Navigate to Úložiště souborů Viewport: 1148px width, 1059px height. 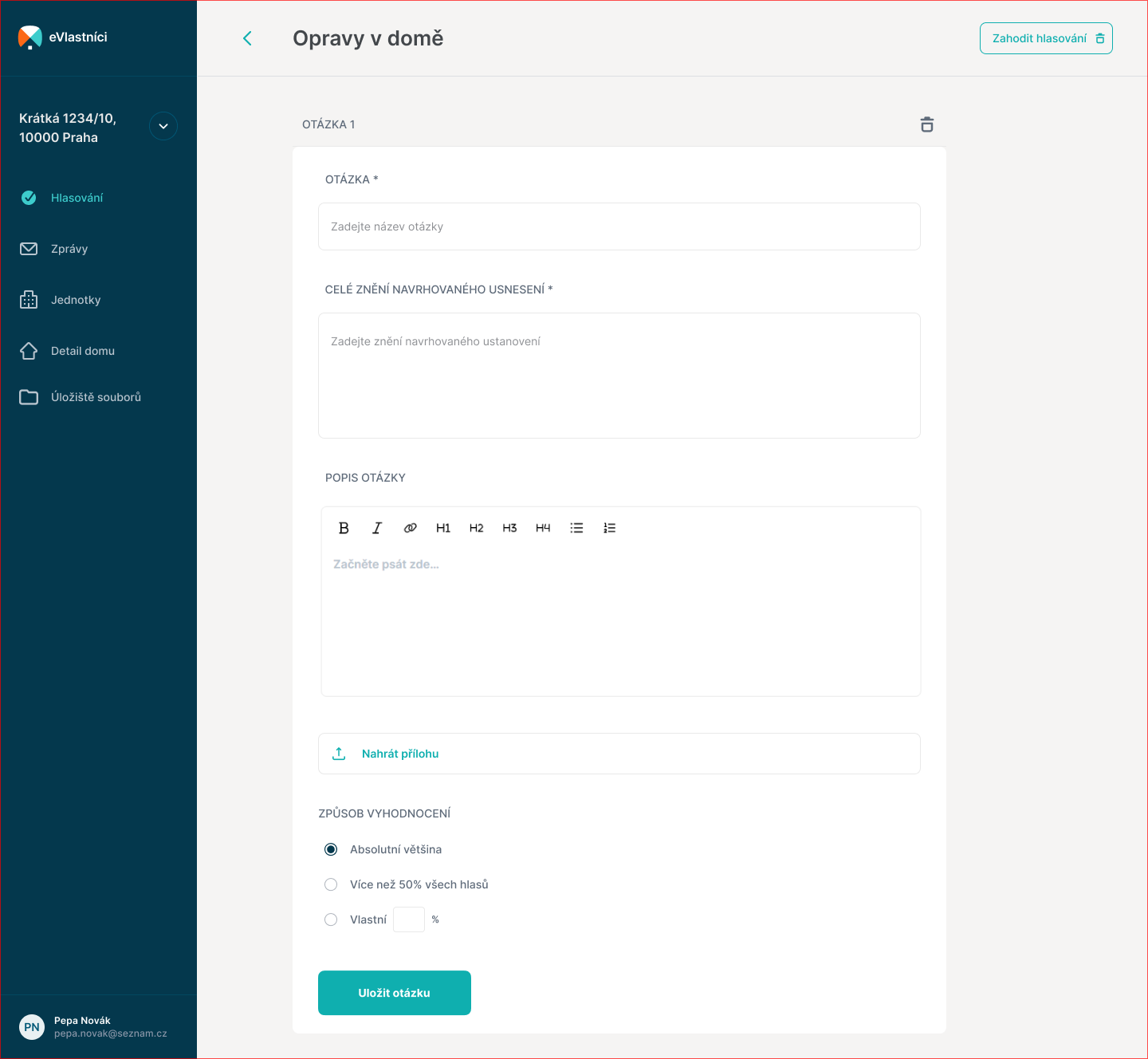[x=96, y=397]
